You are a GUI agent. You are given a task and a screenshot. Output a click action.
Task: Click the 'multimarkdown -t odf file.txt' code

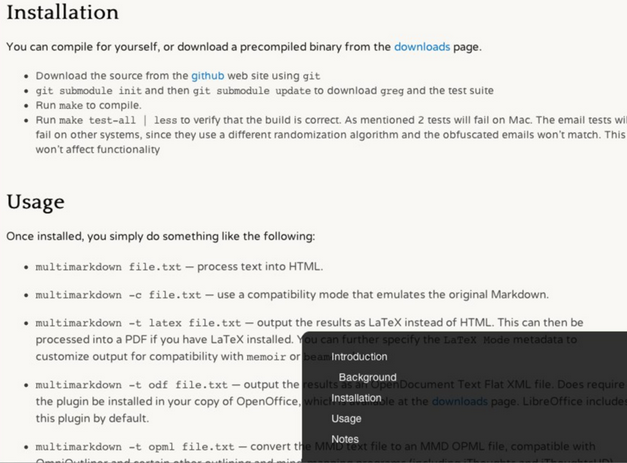[x=132, y=385]
